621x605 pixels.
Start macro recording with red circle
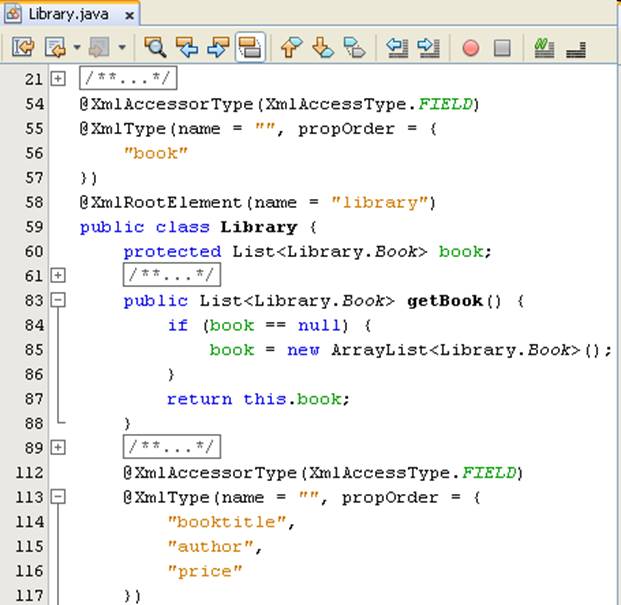click(471, 48)
